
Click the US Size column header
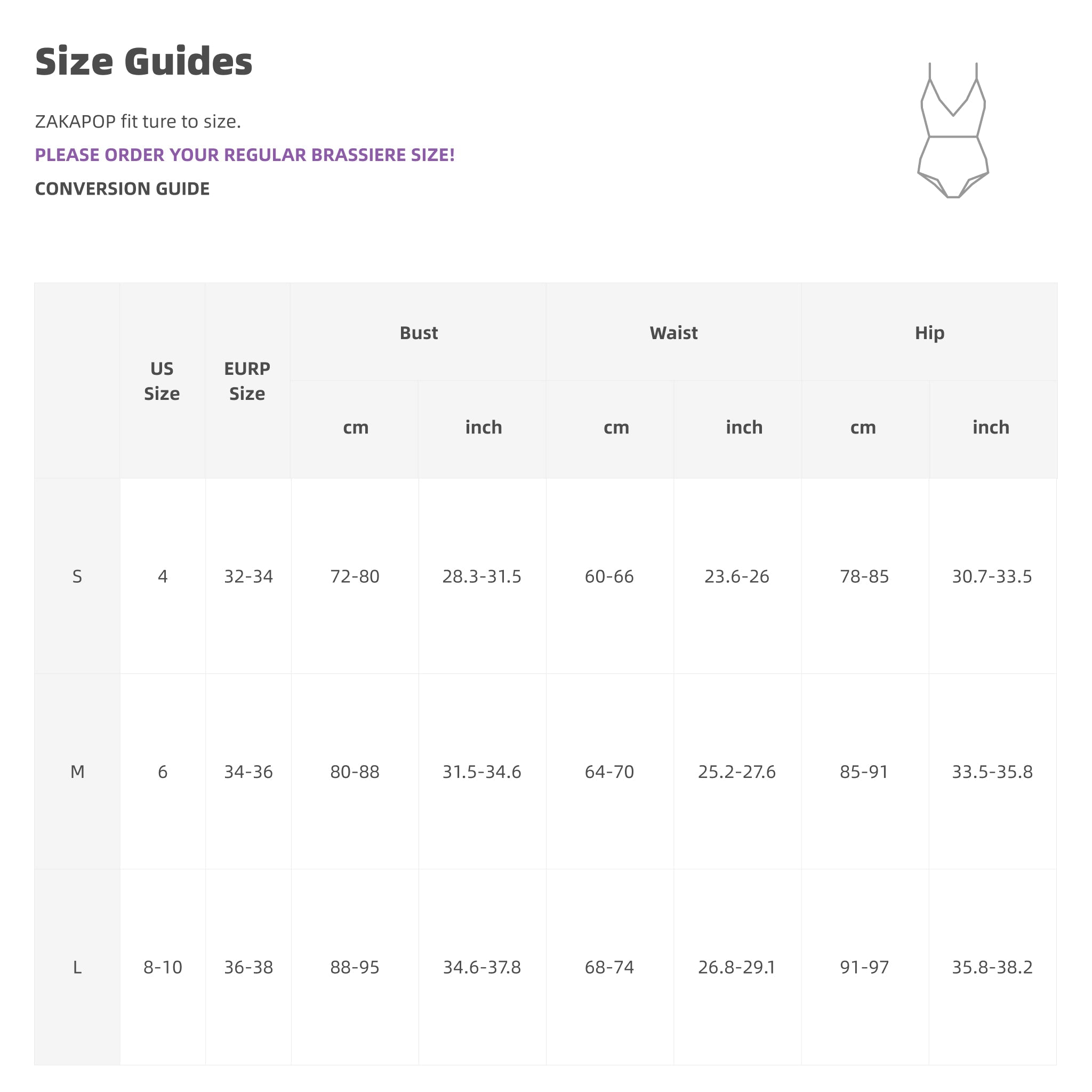162,381
